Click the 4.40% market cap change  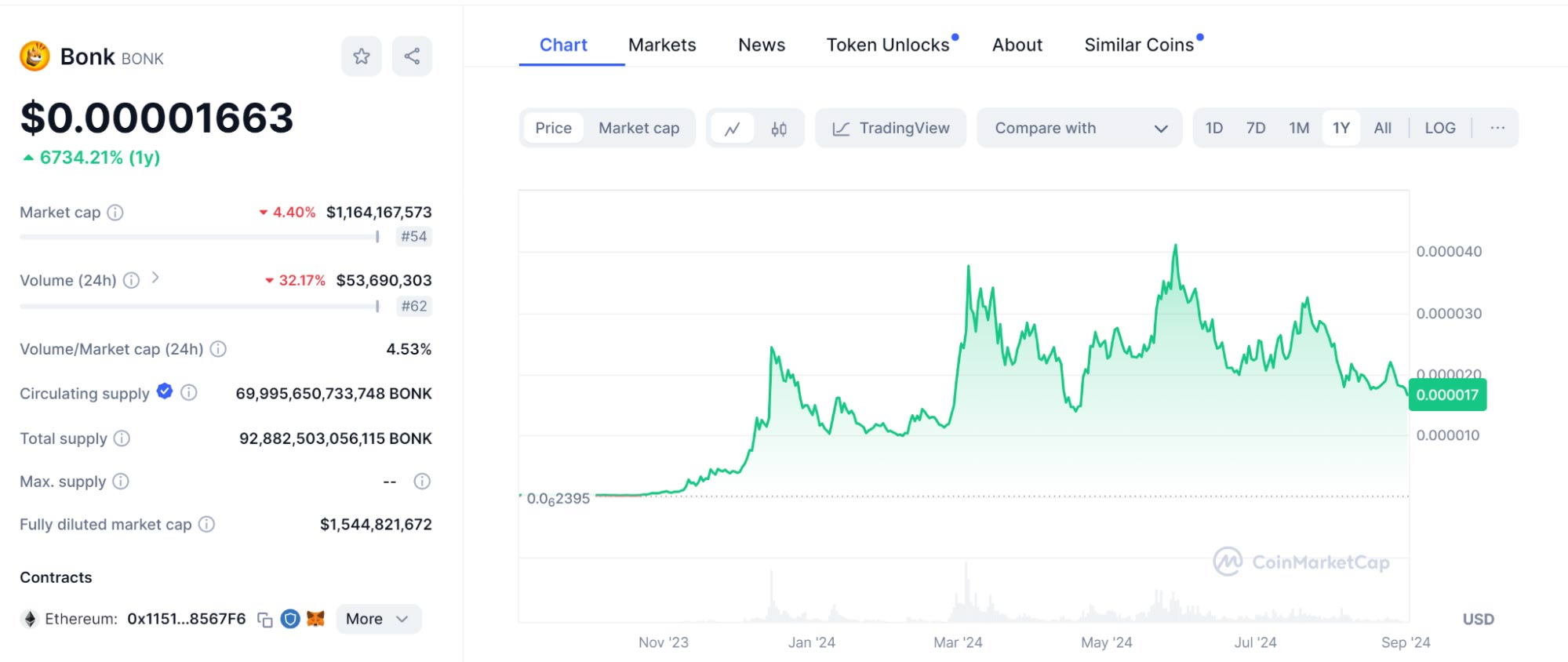(287, 213)
